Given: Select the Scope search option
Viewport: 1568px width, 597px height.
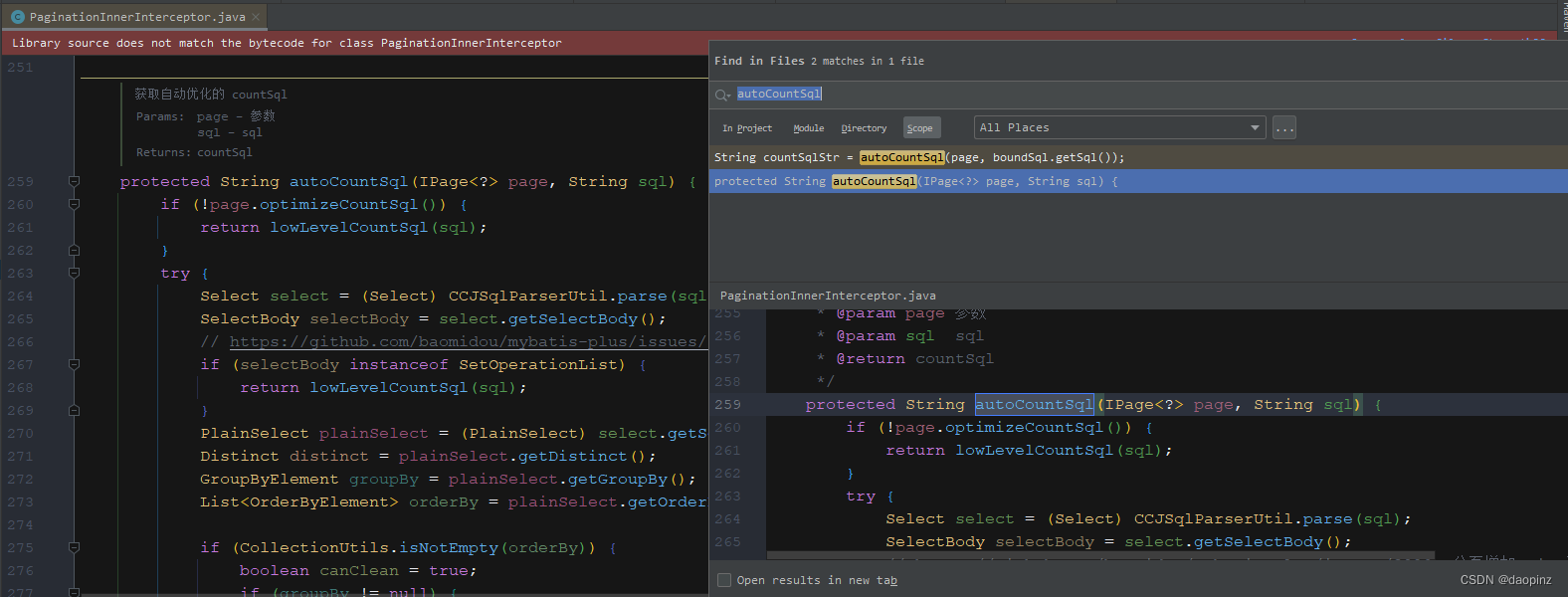Looking at the screenshot, I should (919, 128).
